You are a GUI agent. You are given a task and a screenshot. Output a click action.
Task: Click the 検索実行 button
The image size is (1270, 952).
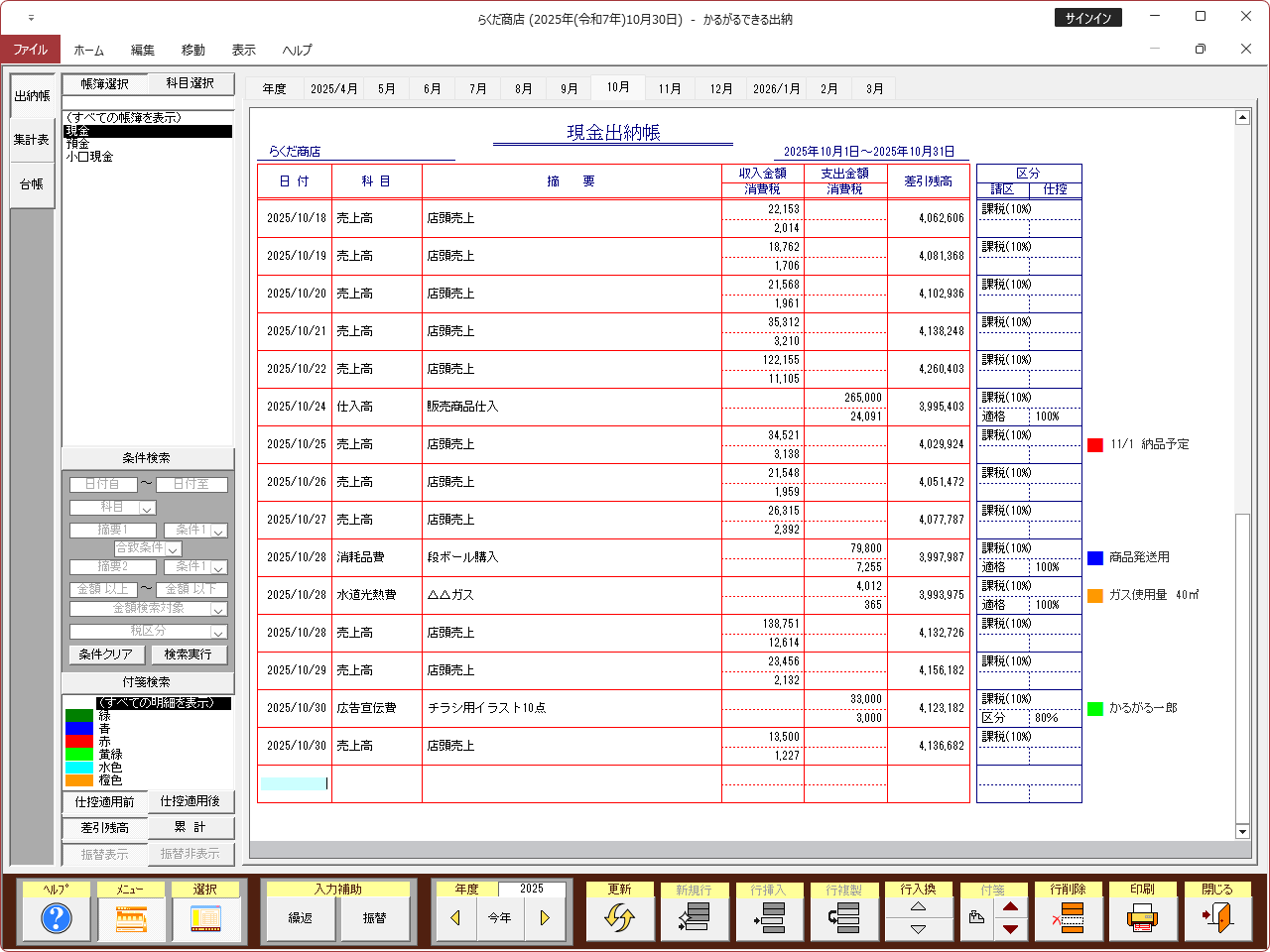coord(189,654)
